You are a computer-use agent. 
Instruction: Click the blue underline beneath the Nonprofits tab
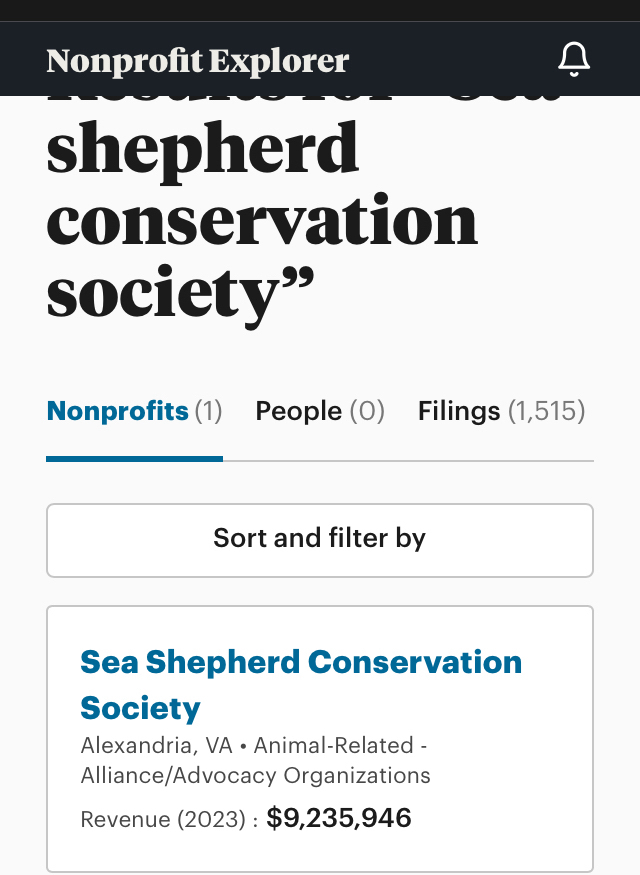click(x=134, y=459)
